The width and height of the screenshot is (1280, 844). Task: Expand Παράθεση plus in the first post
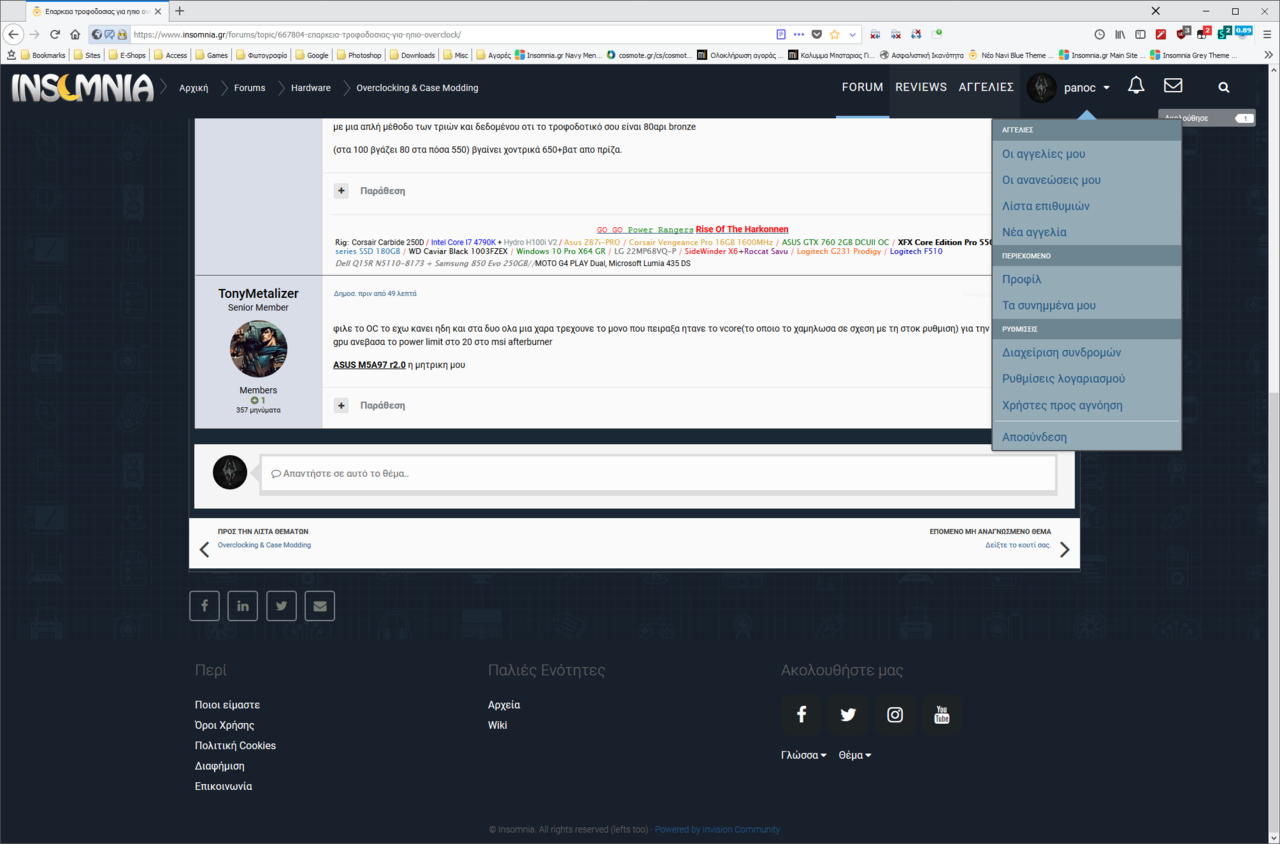[341, 190]
